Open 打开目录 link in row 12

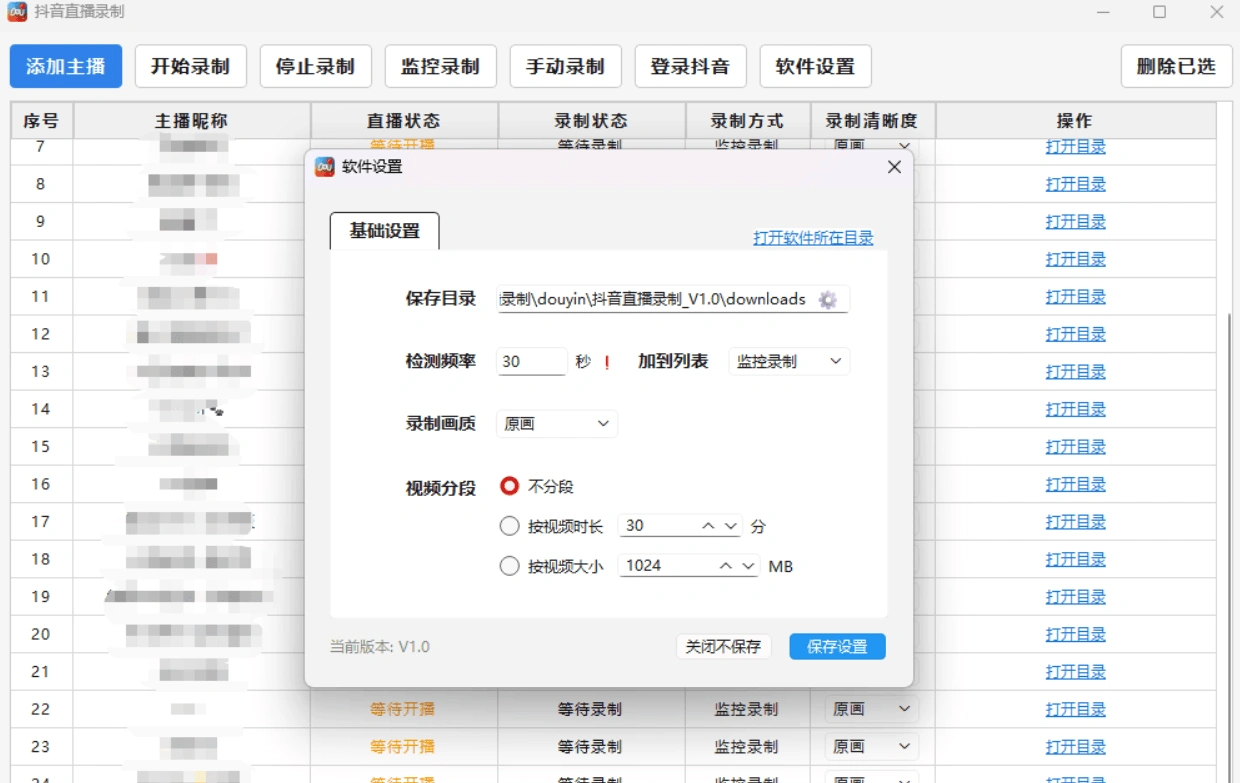[x=1076, y=334]
